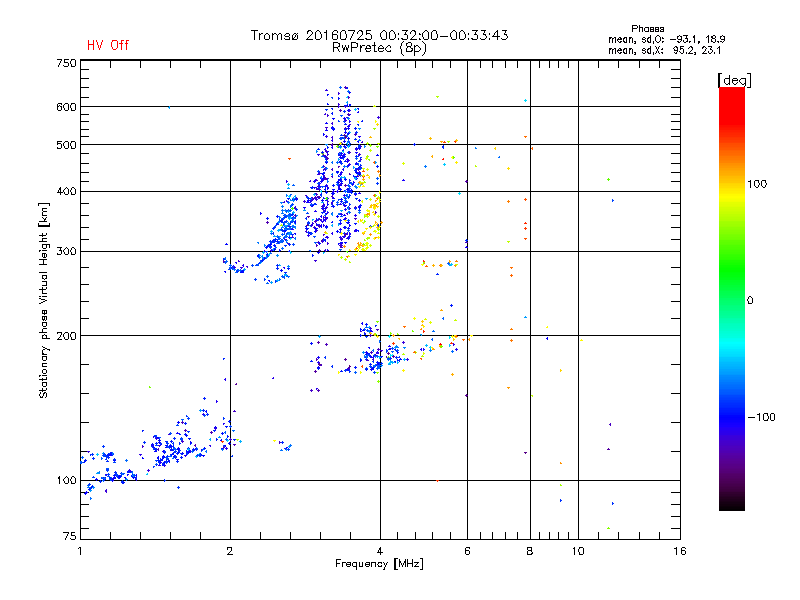Click the '[deg]' colorbar unit label
This screenshot has height=600, width=800.
[x=734, y=80]
